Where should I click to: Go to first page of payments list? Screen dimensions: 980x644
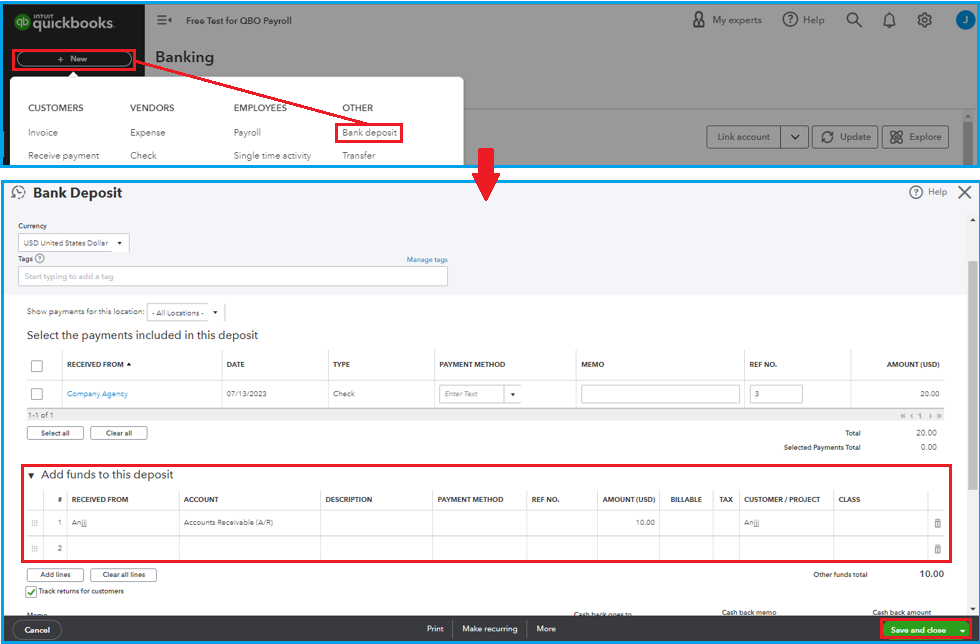(902, 416)
